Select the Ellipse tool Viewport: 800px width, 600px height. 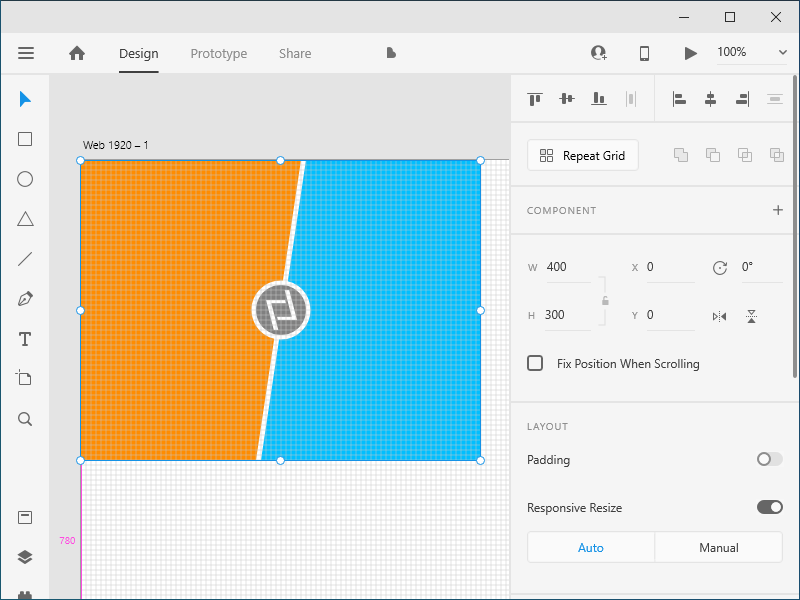pos(25,179)
